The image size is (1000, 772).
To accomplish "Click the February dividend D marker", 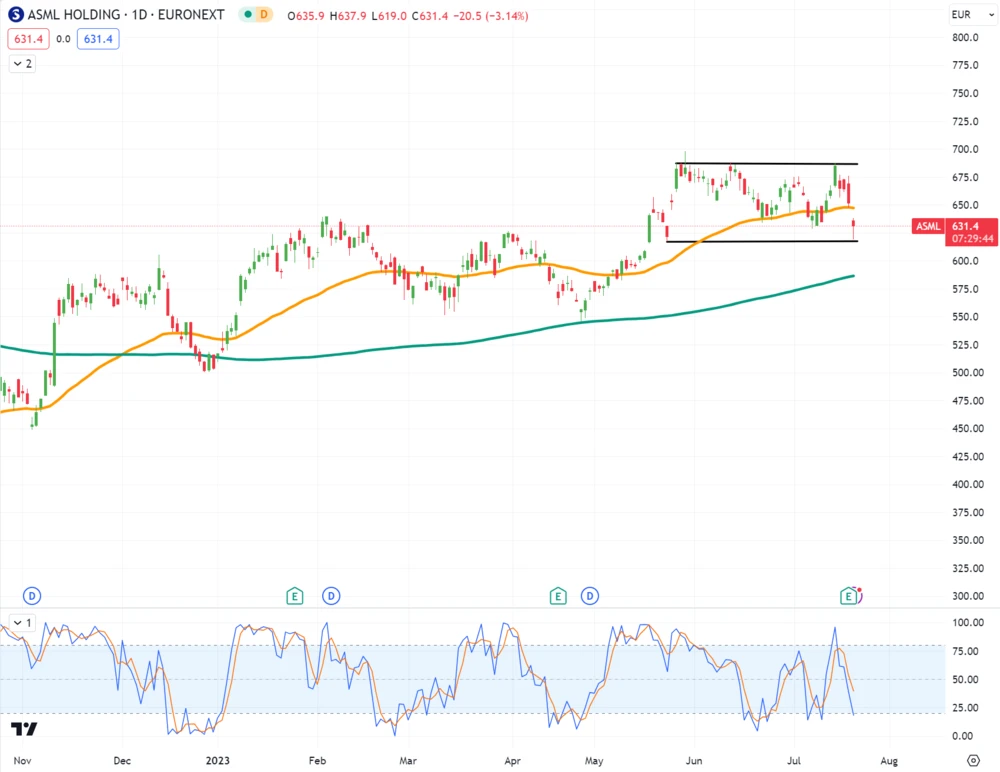I will 331,596.
